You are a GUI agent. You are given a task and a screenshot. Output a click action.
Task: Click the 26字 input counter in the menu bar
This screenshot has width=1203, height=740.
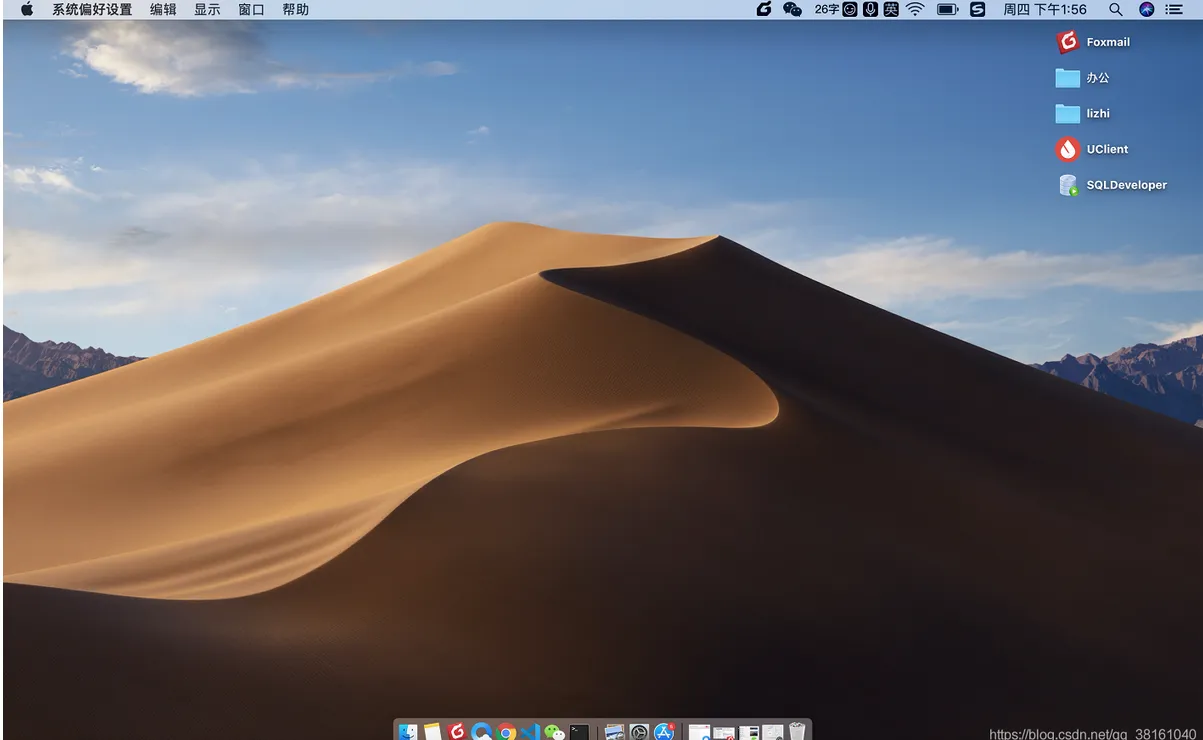click(x=827, y=9)
